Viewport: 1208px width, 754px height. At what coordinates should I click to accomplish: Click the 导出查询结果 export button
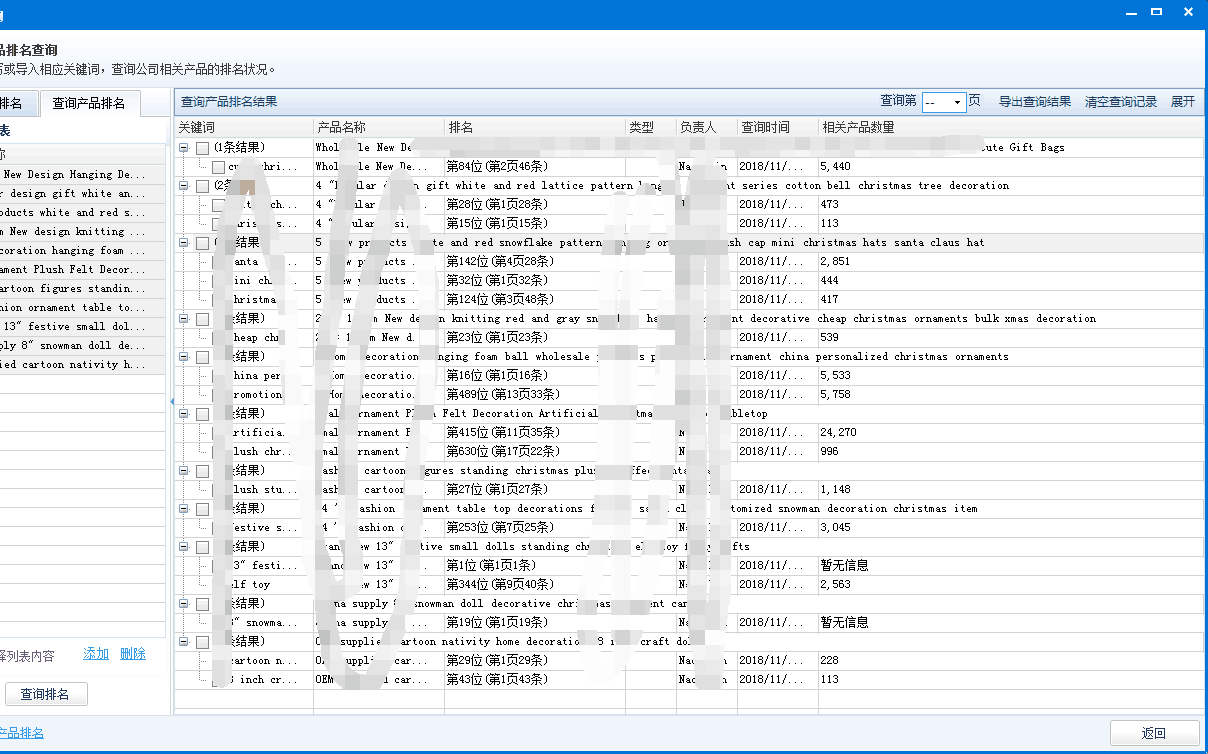click(x=1034, y=102)
